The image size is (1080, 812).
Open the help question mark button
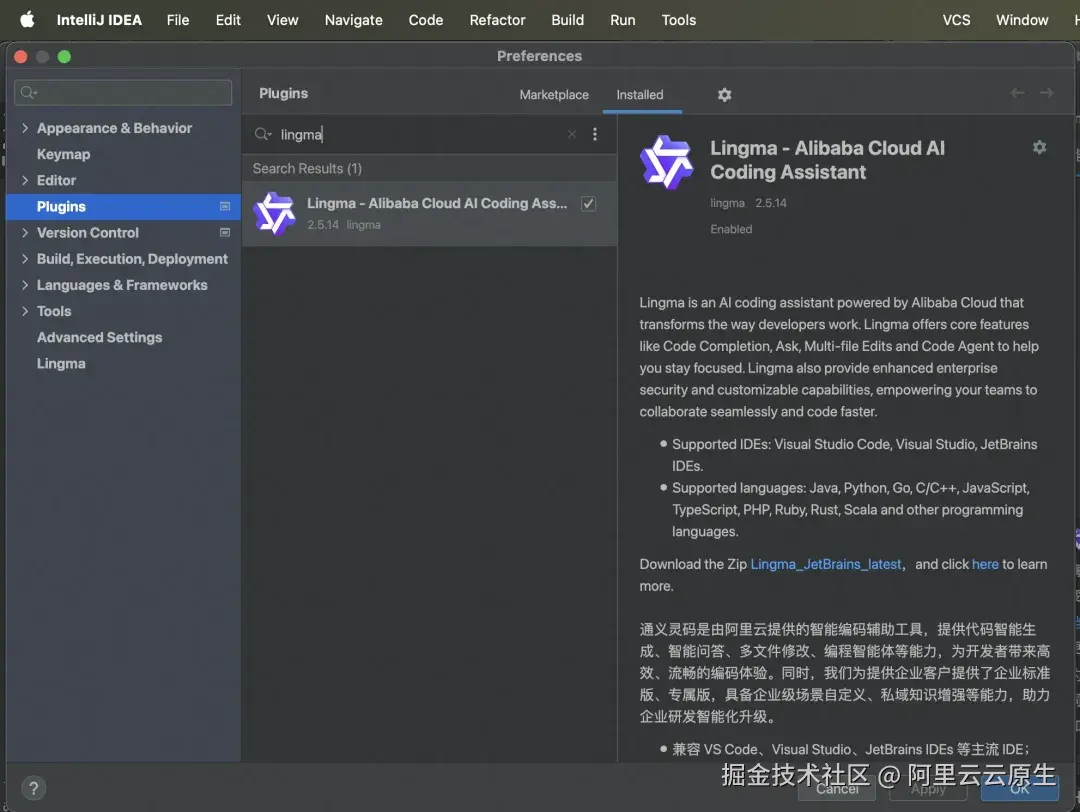33,788
